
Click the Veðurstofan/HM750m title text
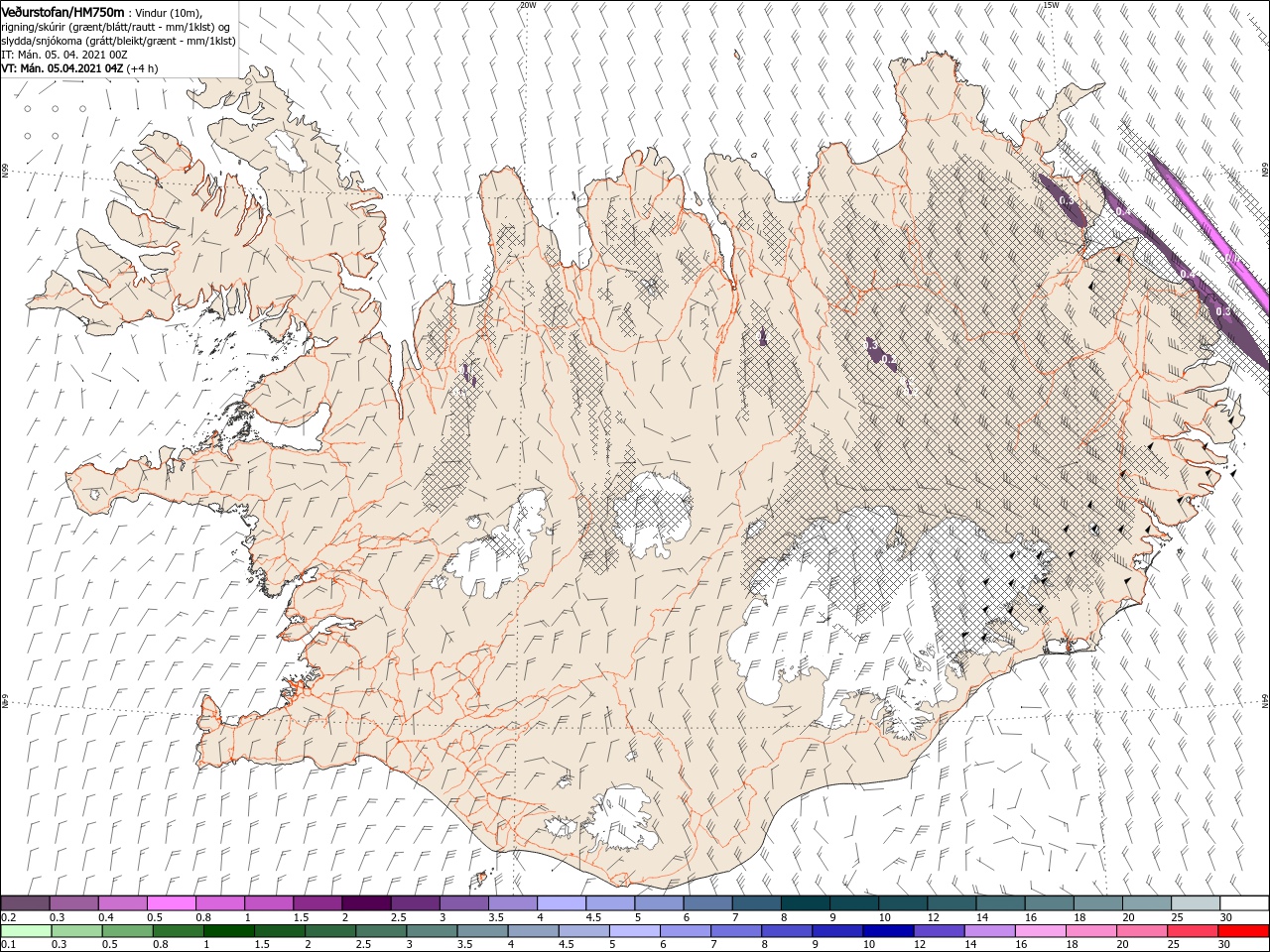pyautogui.click(x=63, y=12)
